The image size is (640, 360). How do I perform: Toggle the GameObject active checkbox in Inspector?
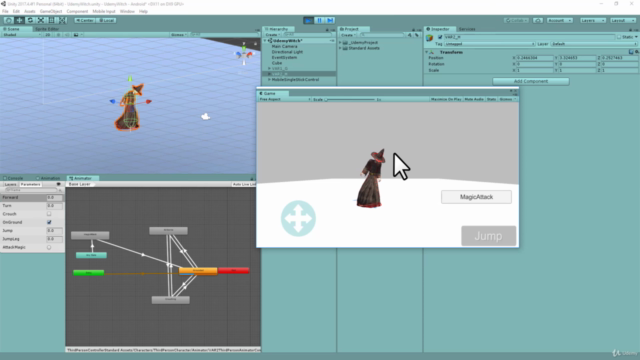coord(440,37)
